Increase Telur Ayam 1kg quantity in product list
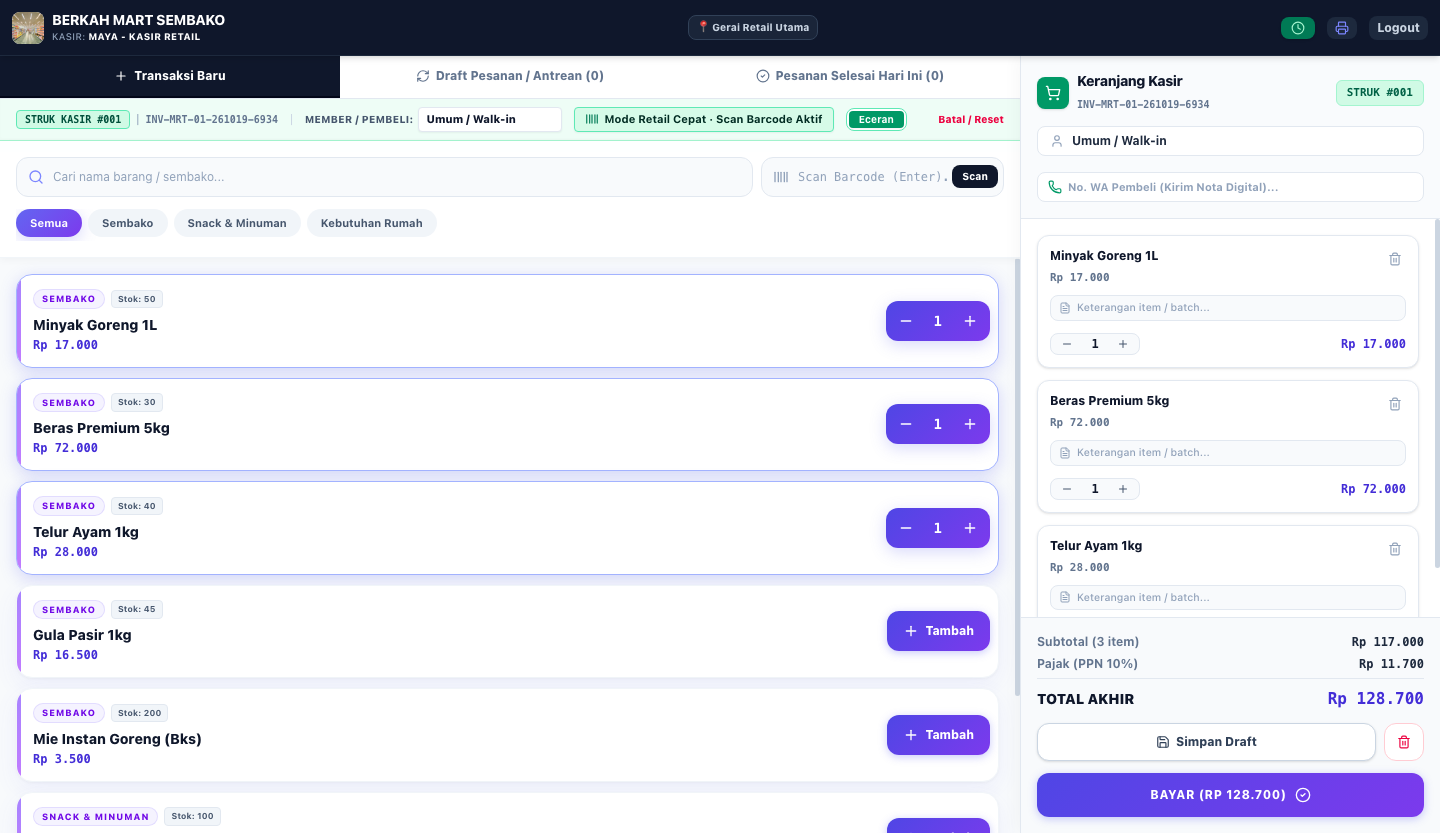The width and height of the screenshot is (1440, 833). click(x=970, y=528)
